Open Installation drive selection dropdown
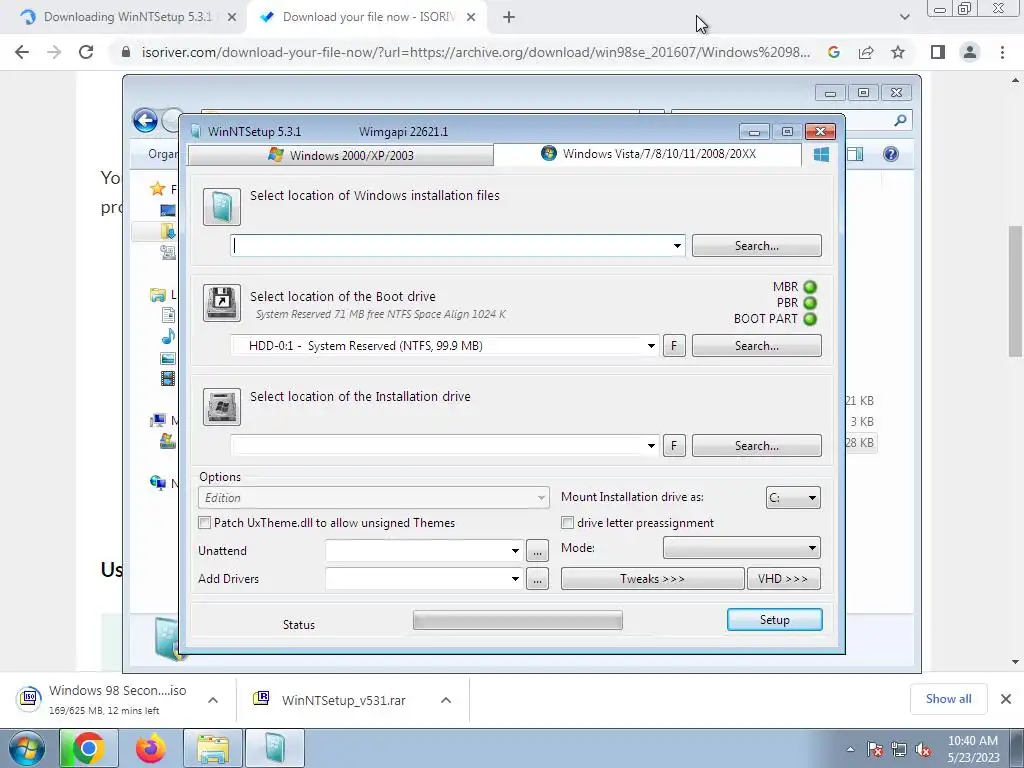1024x768 pixels. [x=651, y=445]
